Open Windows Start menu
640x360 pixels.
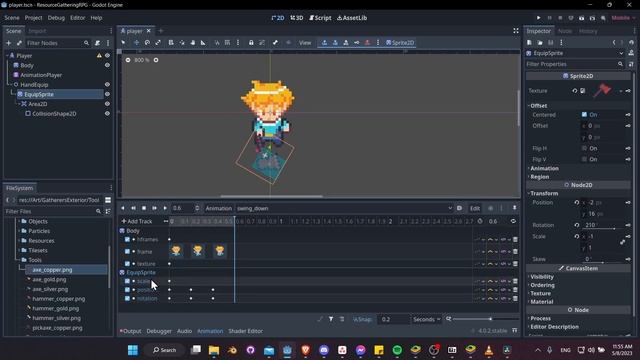133,350
